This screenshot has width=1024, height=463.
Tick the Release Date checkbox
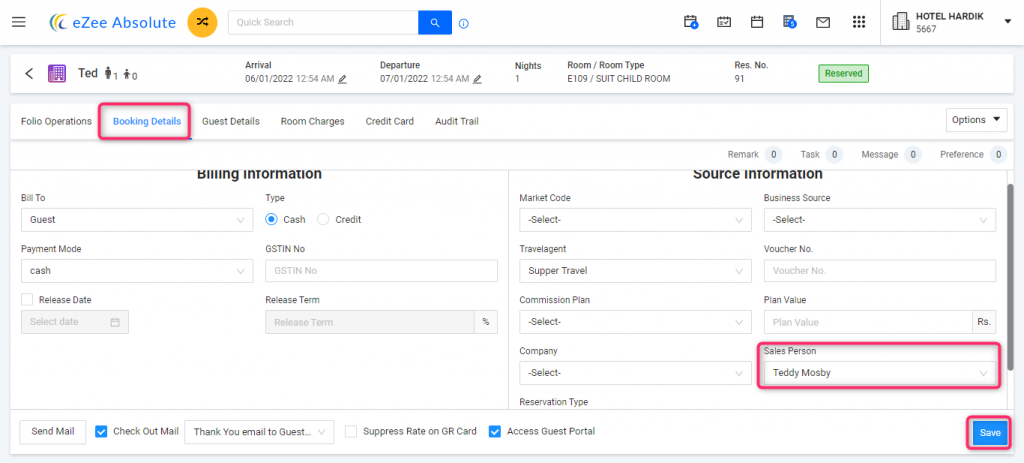[27, 300]
